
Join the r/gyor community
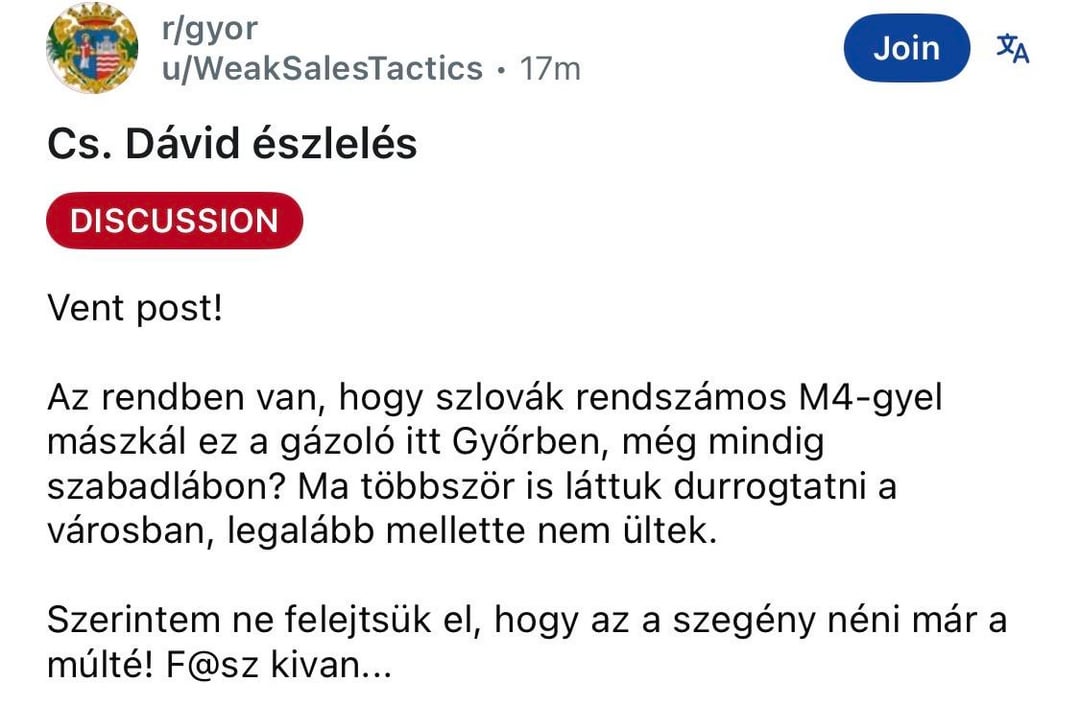pyautogui.click(x=906, y=48)
